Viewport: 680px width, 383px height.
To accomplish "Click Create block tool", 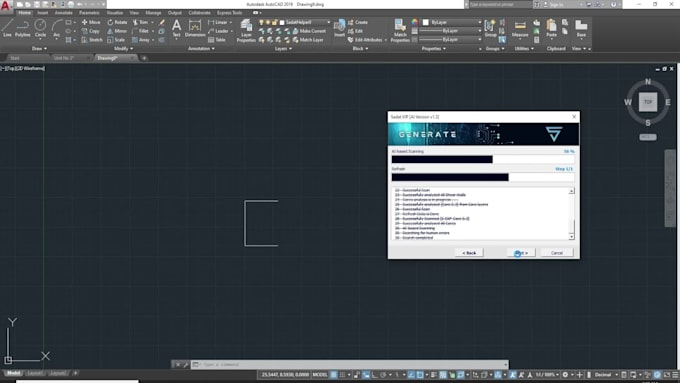I will pyautogui.click(x=358, y=22).
